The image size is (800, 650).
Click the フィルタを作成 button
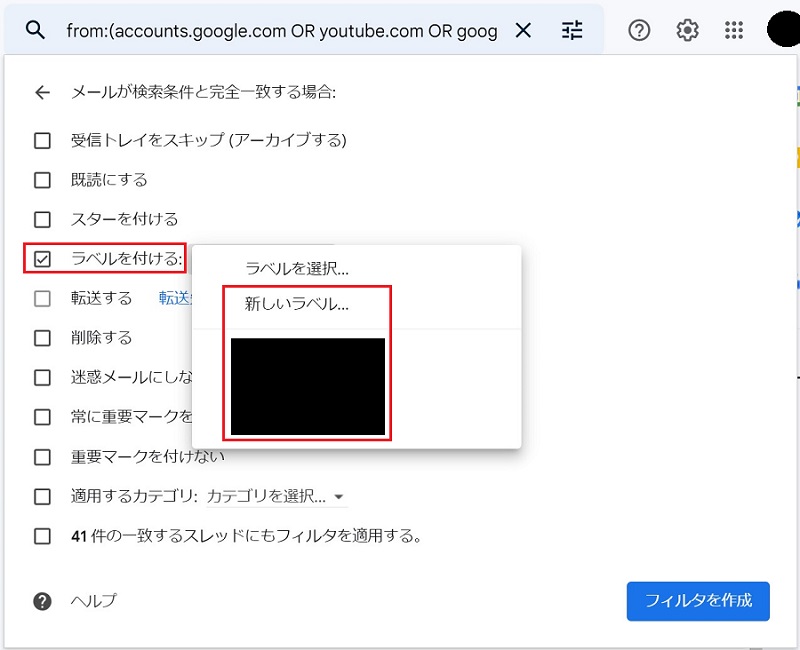[x=698, y=601]
